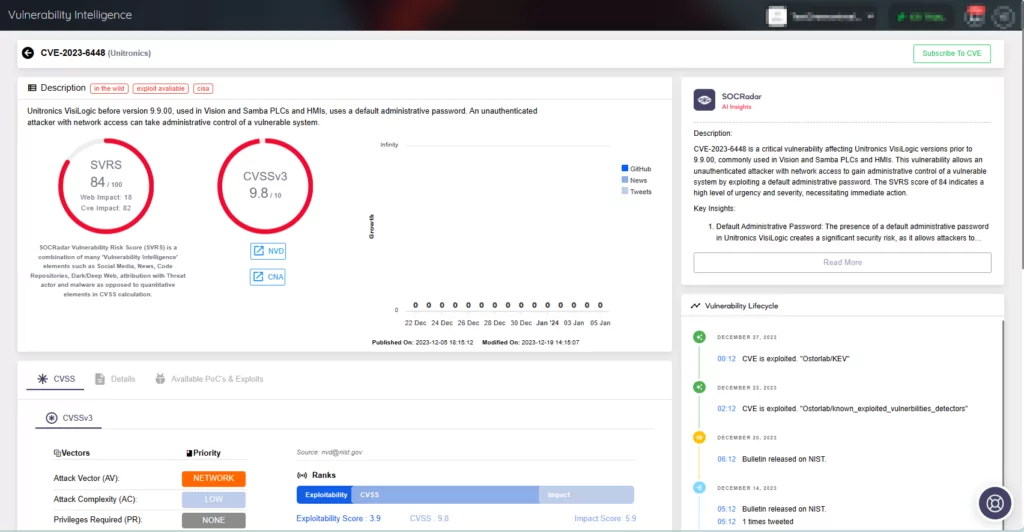Click the Ranks signal icon
This screenshot has height=532, width=1024.
[302, 475]
